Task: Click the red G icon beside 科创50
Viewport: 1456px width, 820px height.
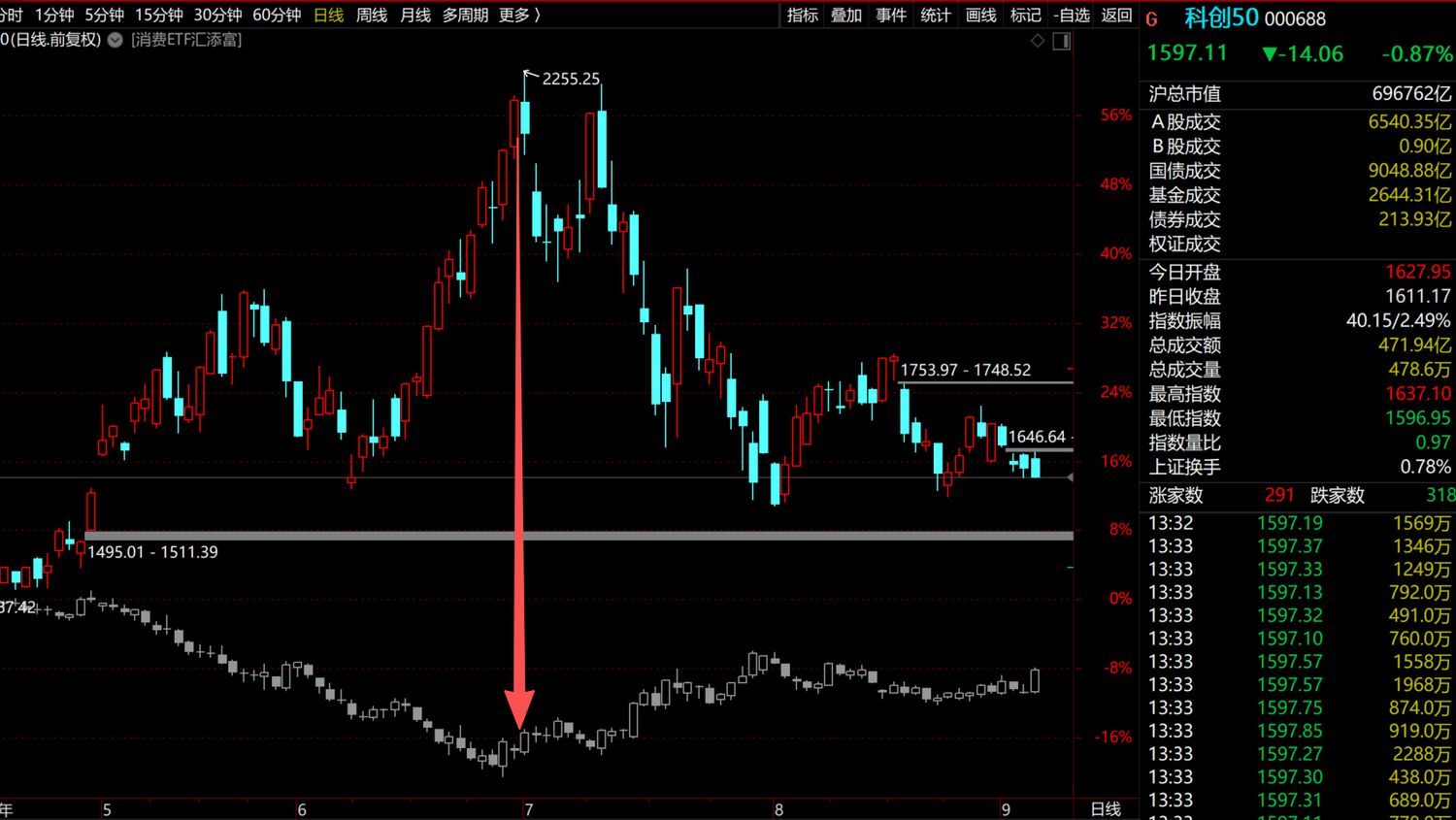Action: coord(1152,18)
